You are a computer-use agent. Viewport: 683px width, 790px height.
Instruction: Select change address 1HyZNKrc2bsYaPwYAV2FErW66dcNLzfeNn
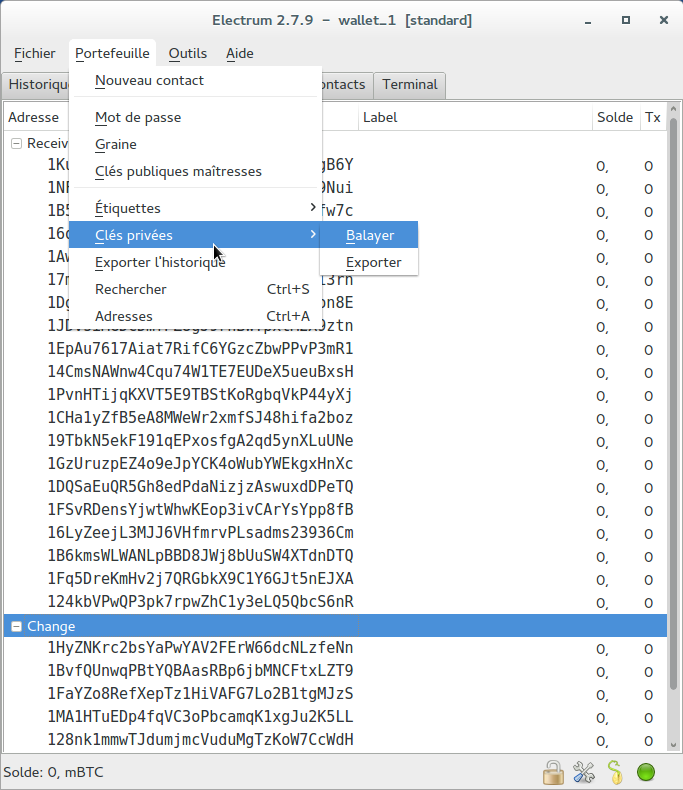[200, 648]
